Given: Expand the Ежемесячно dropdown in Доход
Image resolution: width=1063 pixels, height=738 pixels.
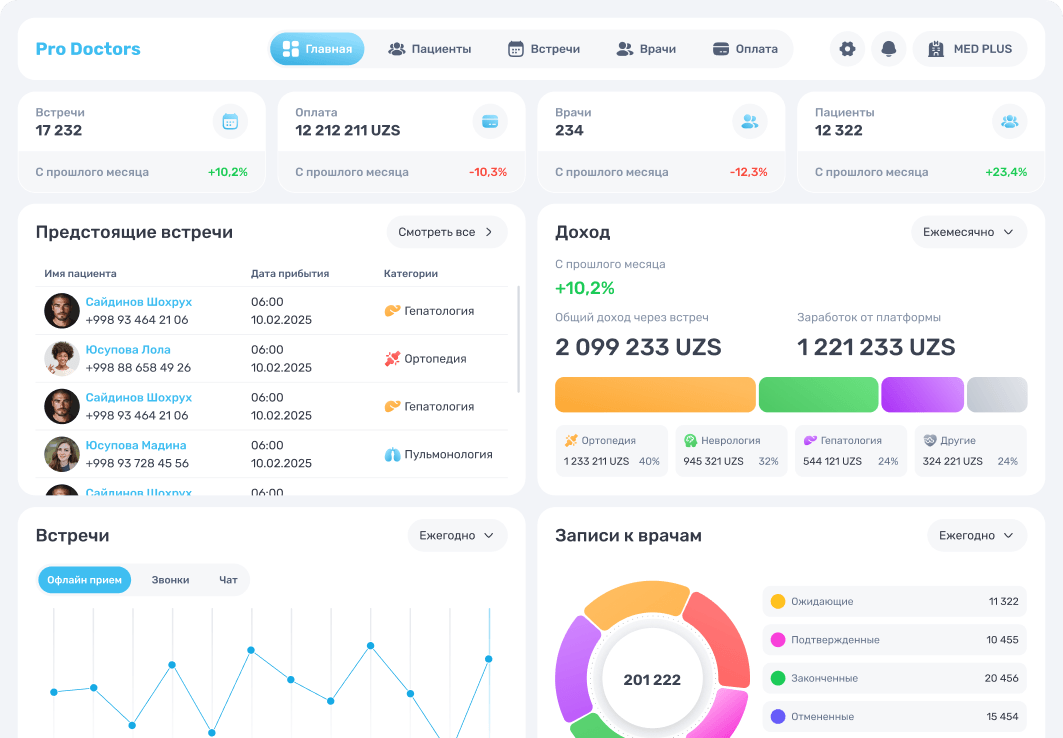Looking at the screenshot, I should [x=969, y=232].
